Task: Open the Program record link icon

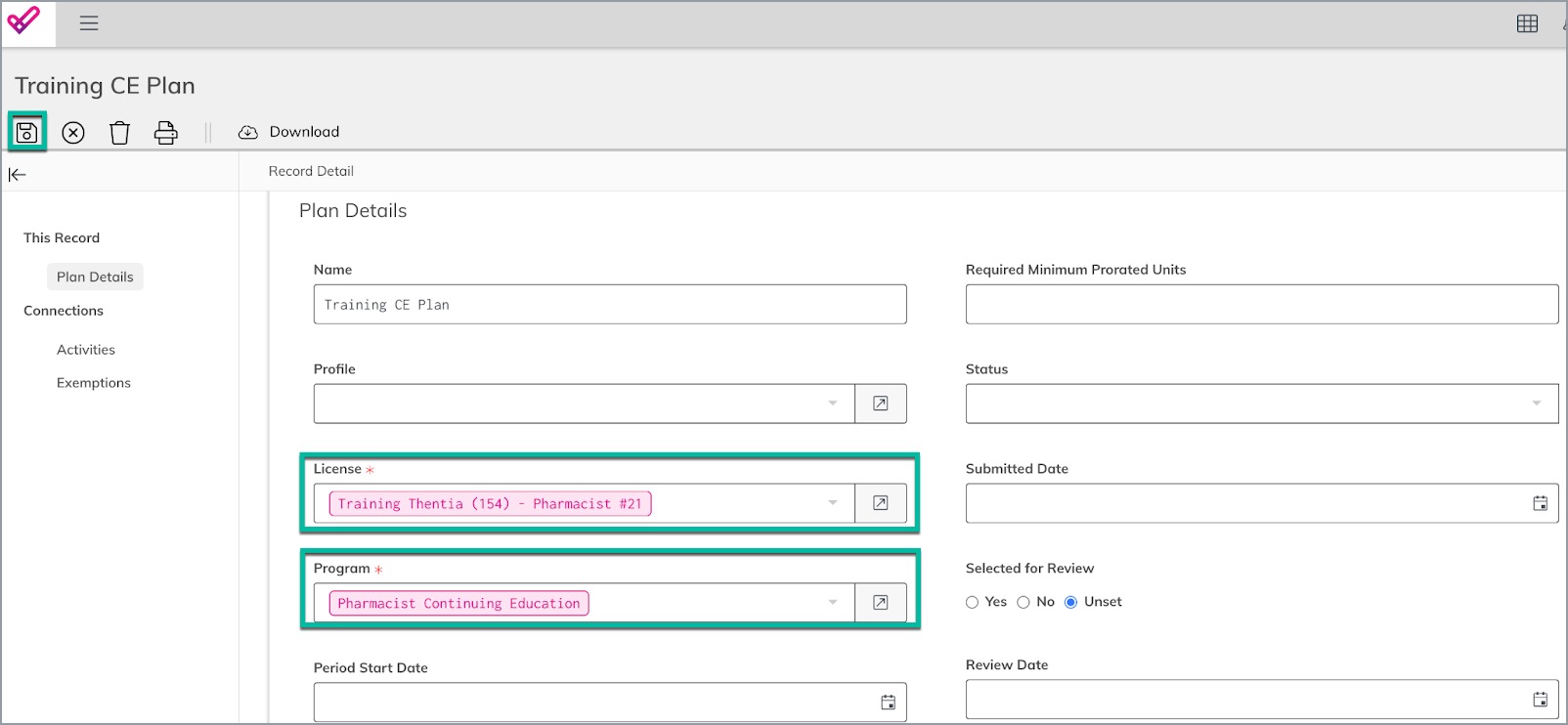Action: 881,603
